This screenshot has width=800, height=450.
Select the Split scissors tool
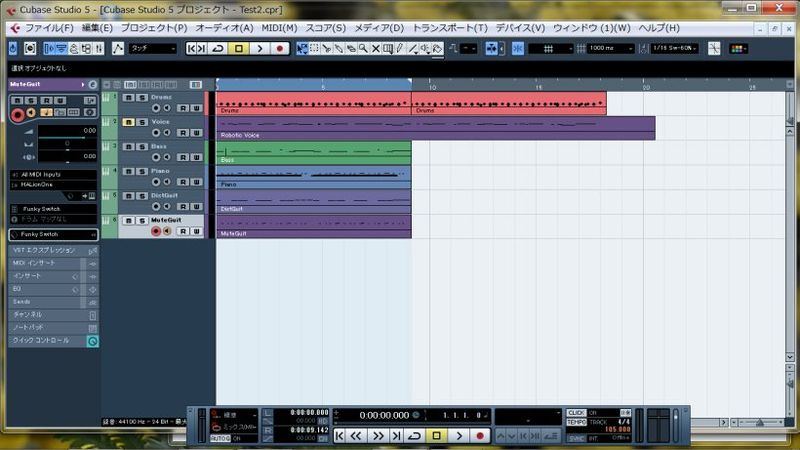tap(327, 48)
